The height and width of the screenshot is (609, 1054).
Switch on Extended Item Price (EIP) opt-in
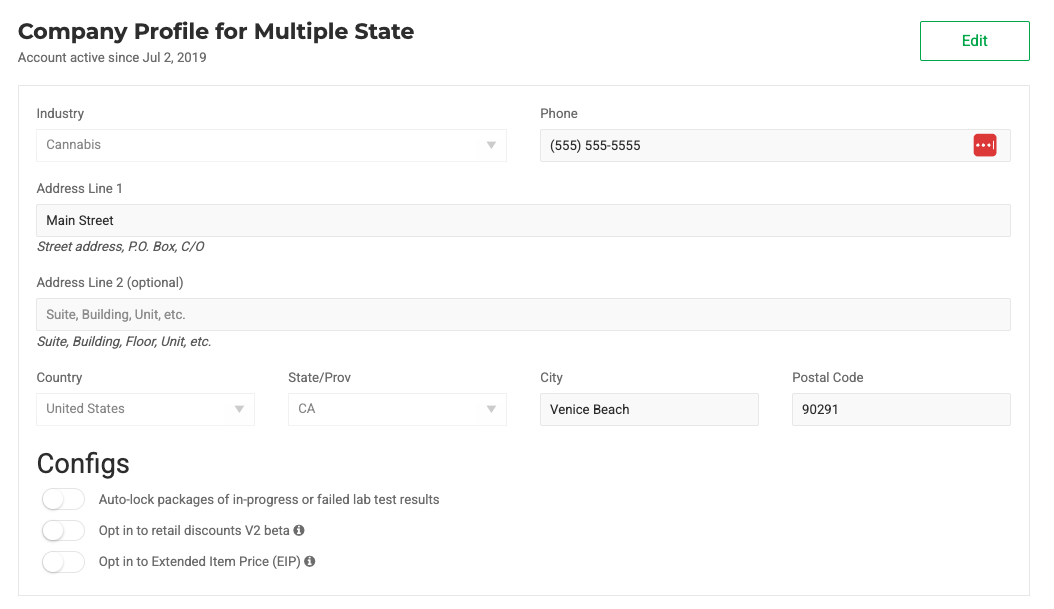[x=63, y=562]
